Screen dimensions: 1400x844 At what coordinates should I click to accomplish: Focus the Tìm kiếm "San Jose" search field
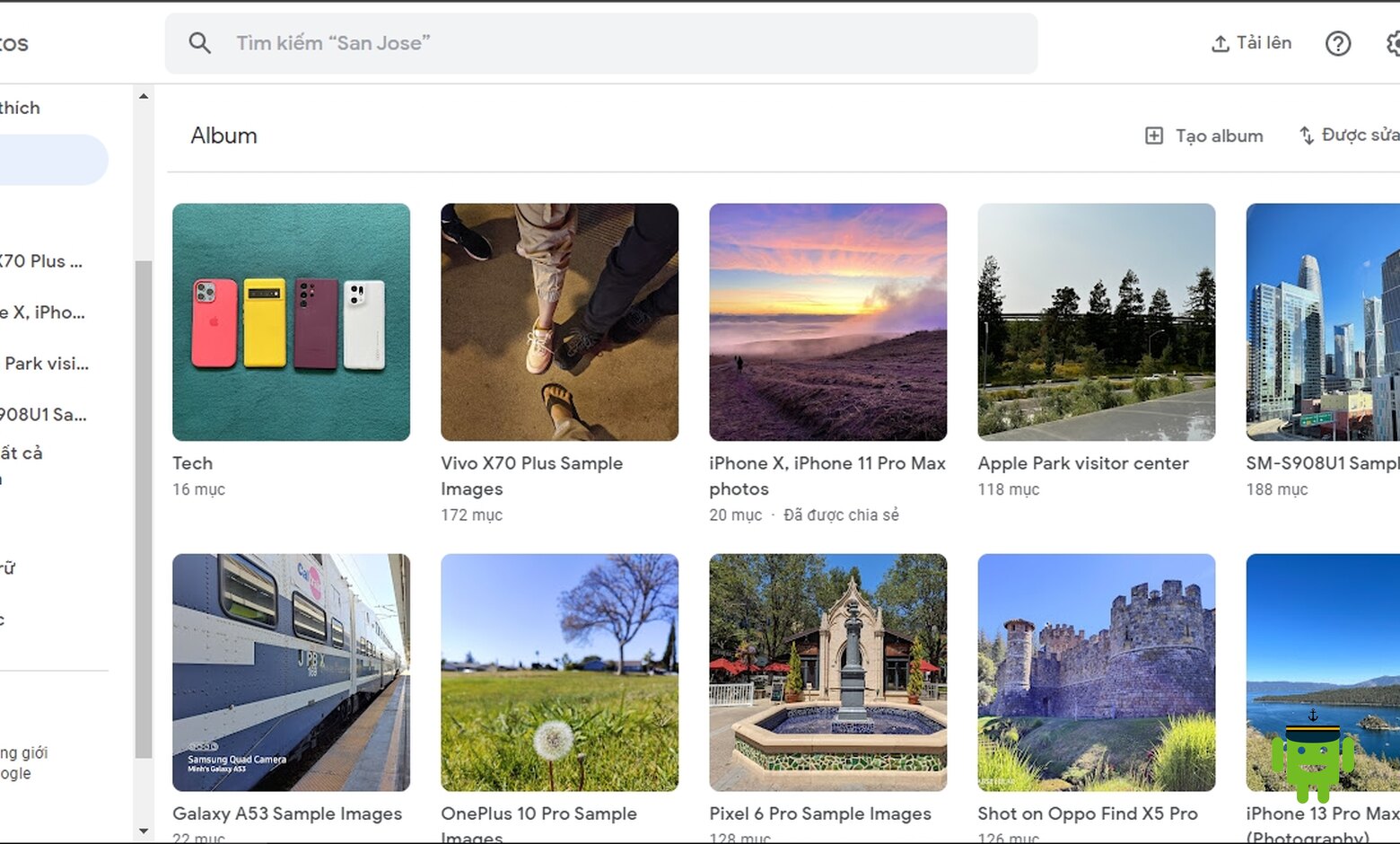600,43
